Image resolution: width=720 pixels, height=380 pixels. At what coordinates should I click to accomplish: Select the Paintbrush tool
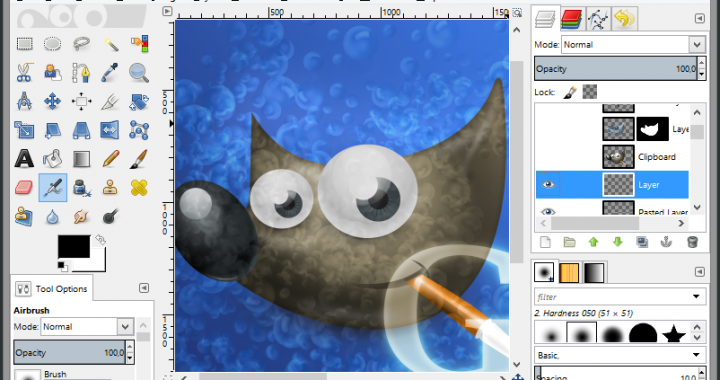click(139, 158)
